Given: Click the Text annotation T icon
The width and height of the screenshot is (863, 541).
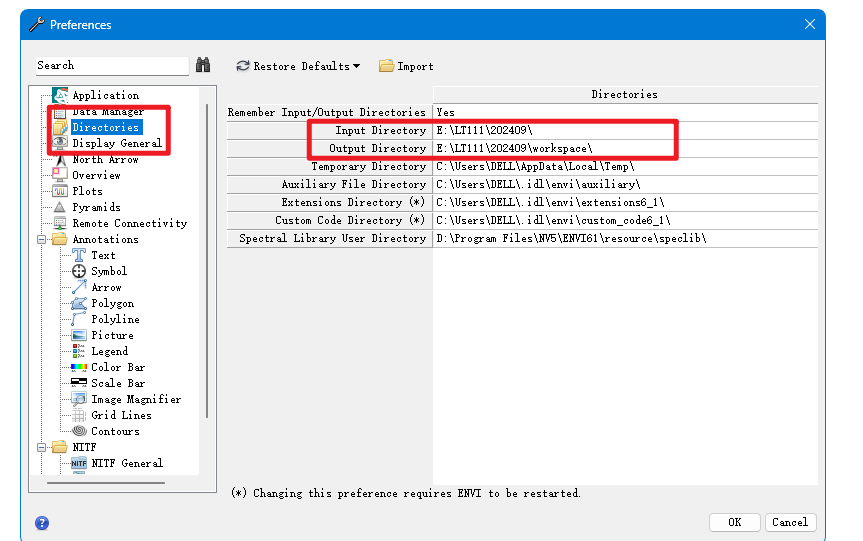Looking at the screenshot, I should (x=79, y=255).
